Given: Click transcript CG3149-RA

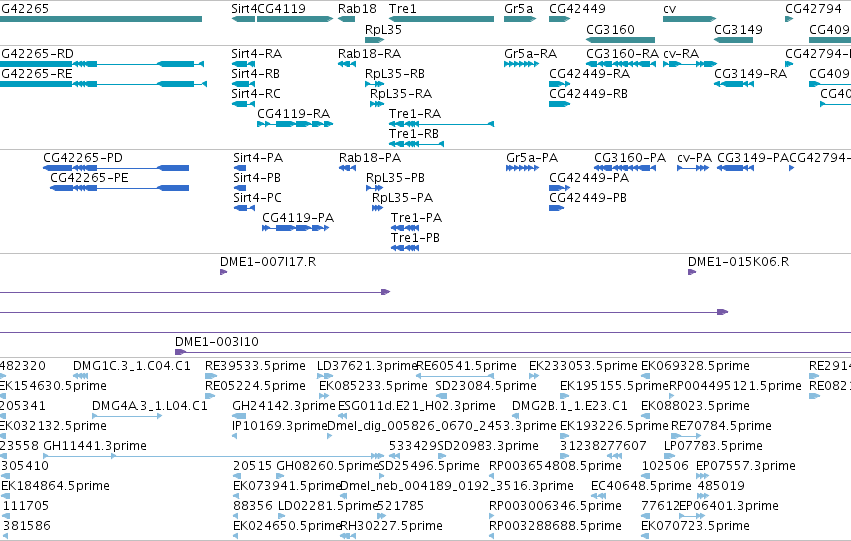Looking at the screenshot, I should (733, 84).
